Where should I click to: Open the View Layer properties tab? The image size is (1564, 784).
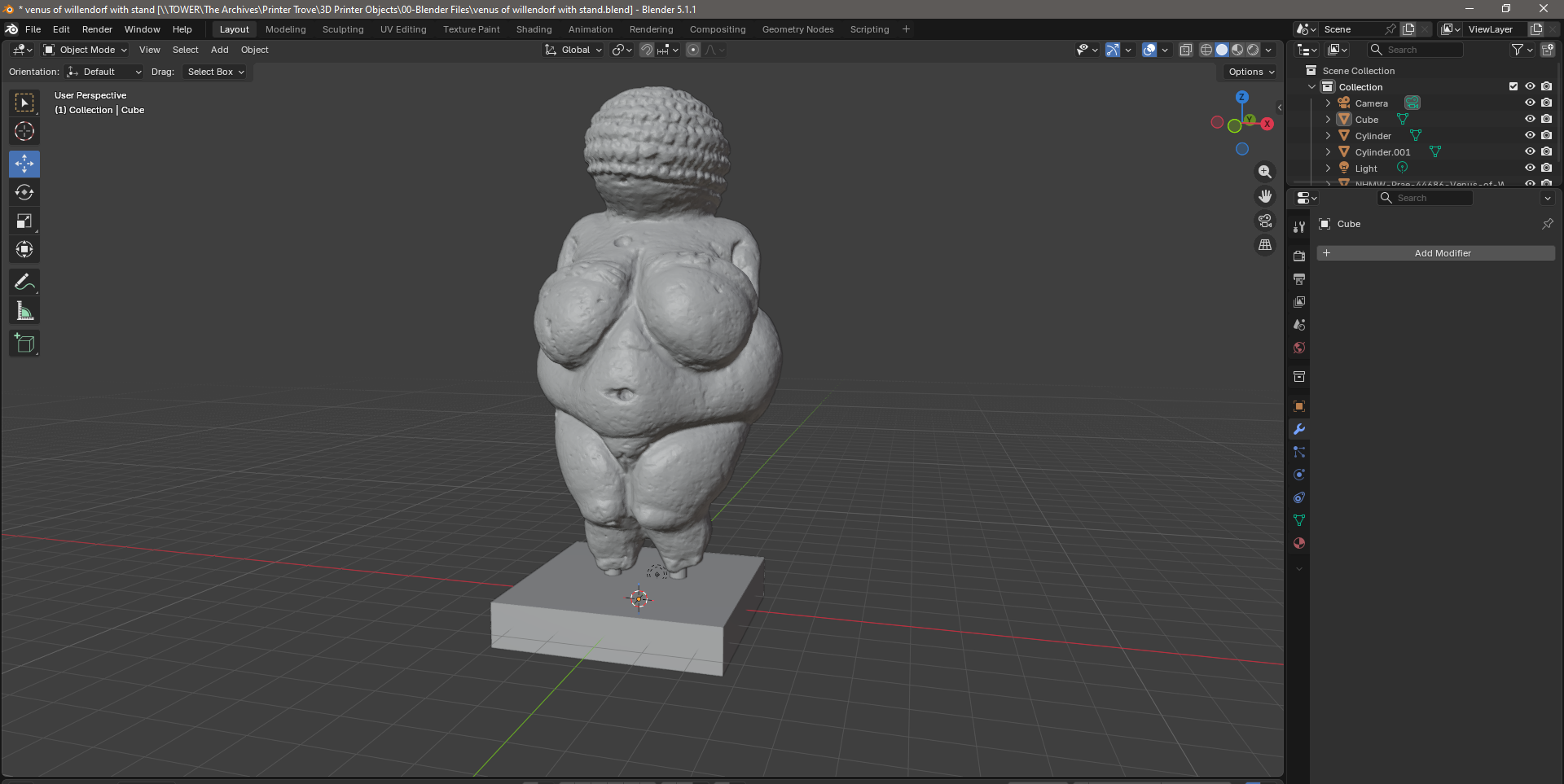coord(1299,302)
